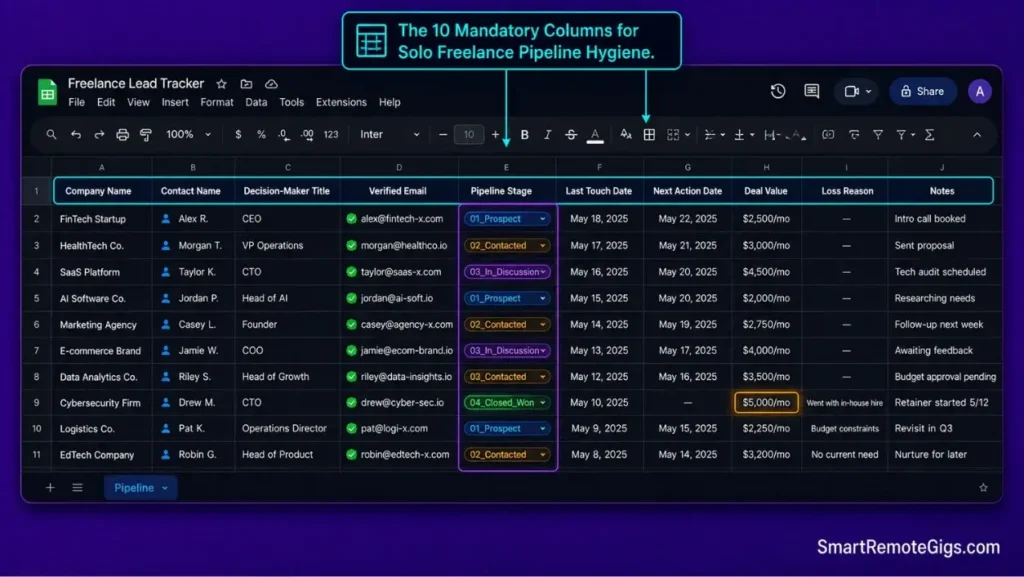Open the horizontal align dropdown

click(x=714, y=134)
